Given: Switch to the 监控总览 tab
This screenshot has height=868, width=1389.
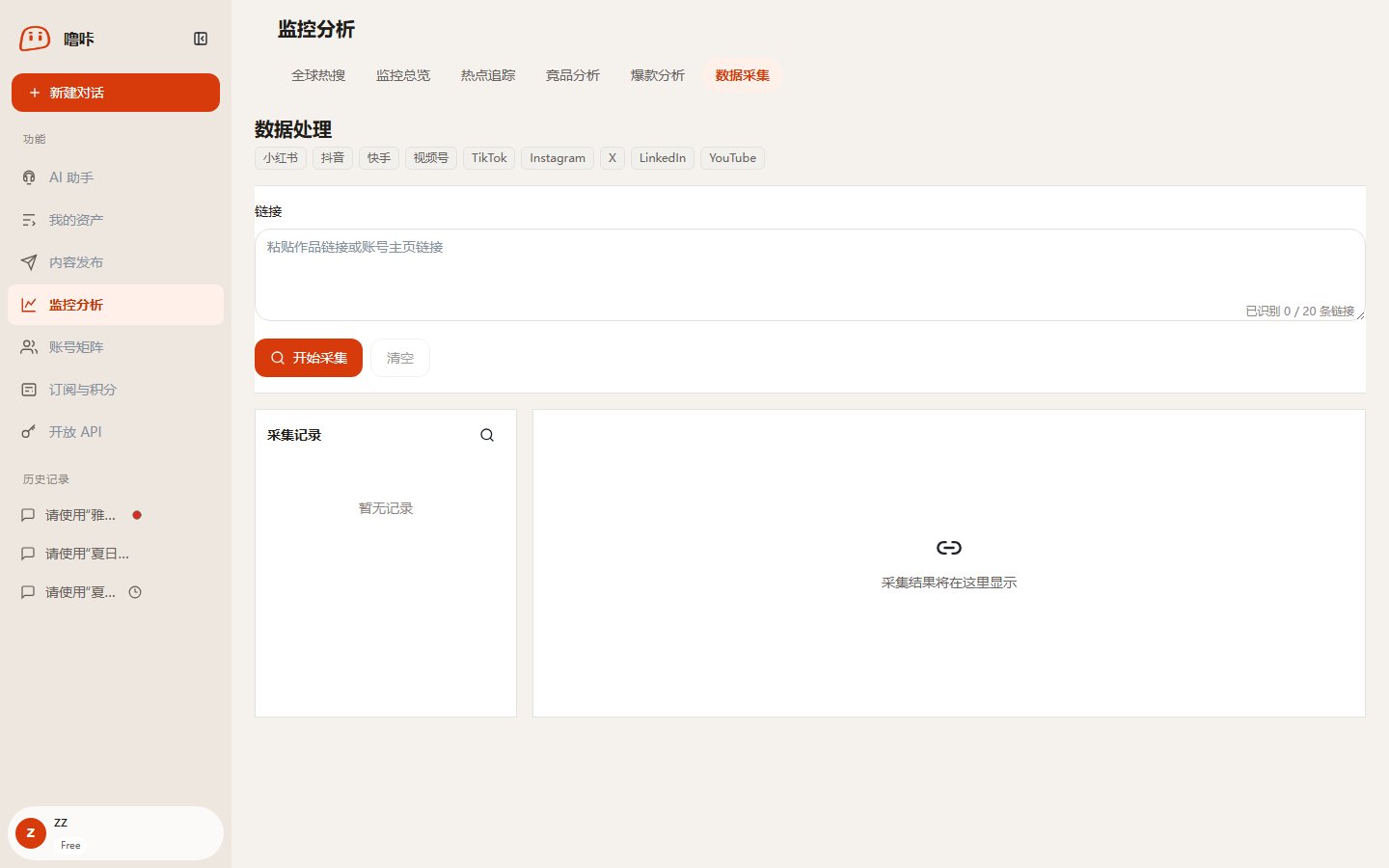Looking at the screenshot, I should [403, 75].
